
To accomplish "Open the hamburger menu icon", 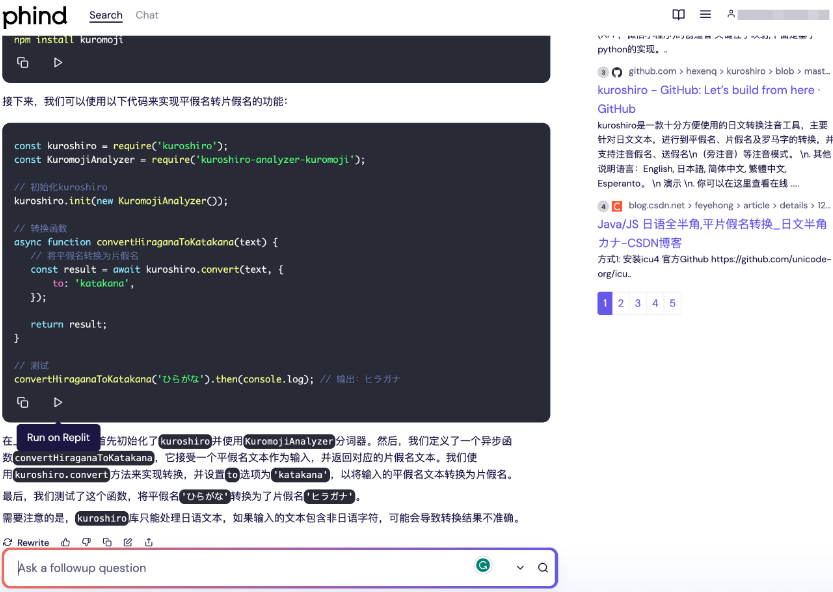I will point(706,14).
